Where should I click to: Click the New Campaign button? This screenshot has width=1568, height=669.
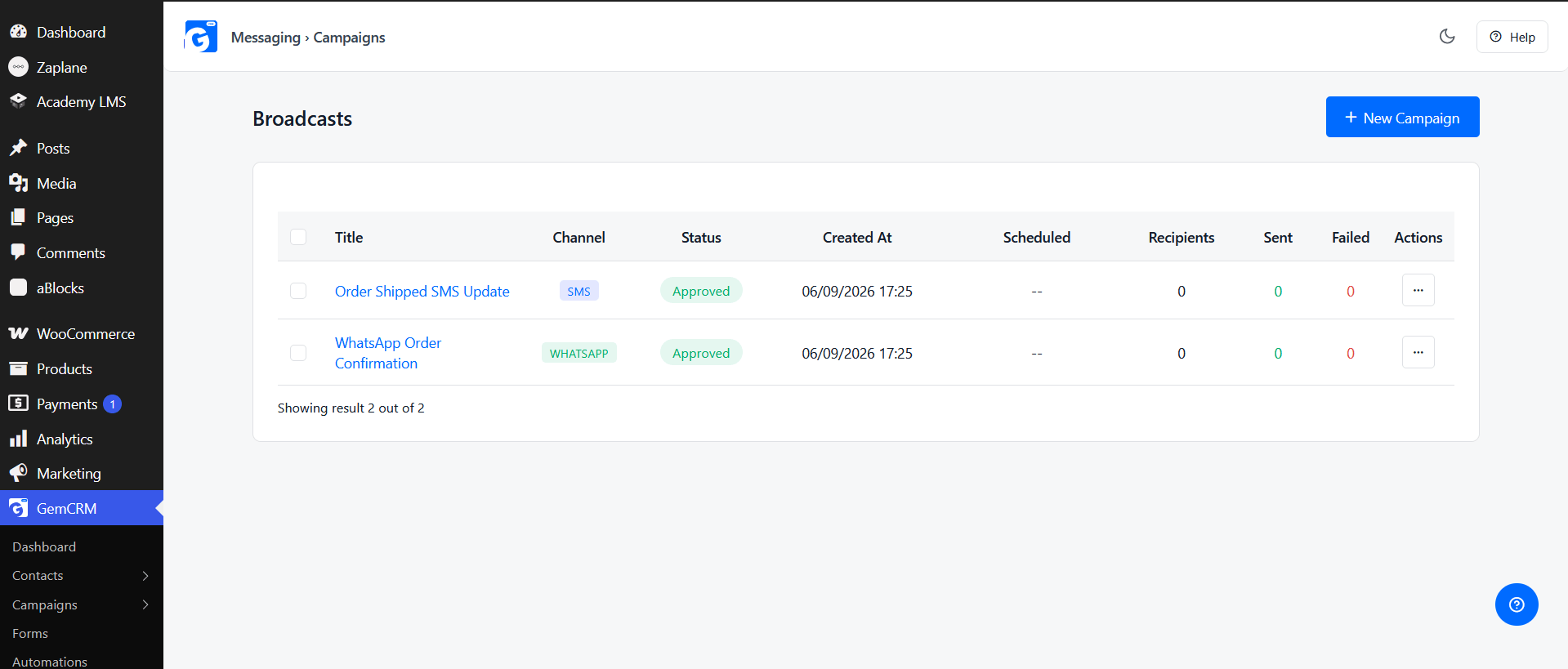coord(1402,117)
